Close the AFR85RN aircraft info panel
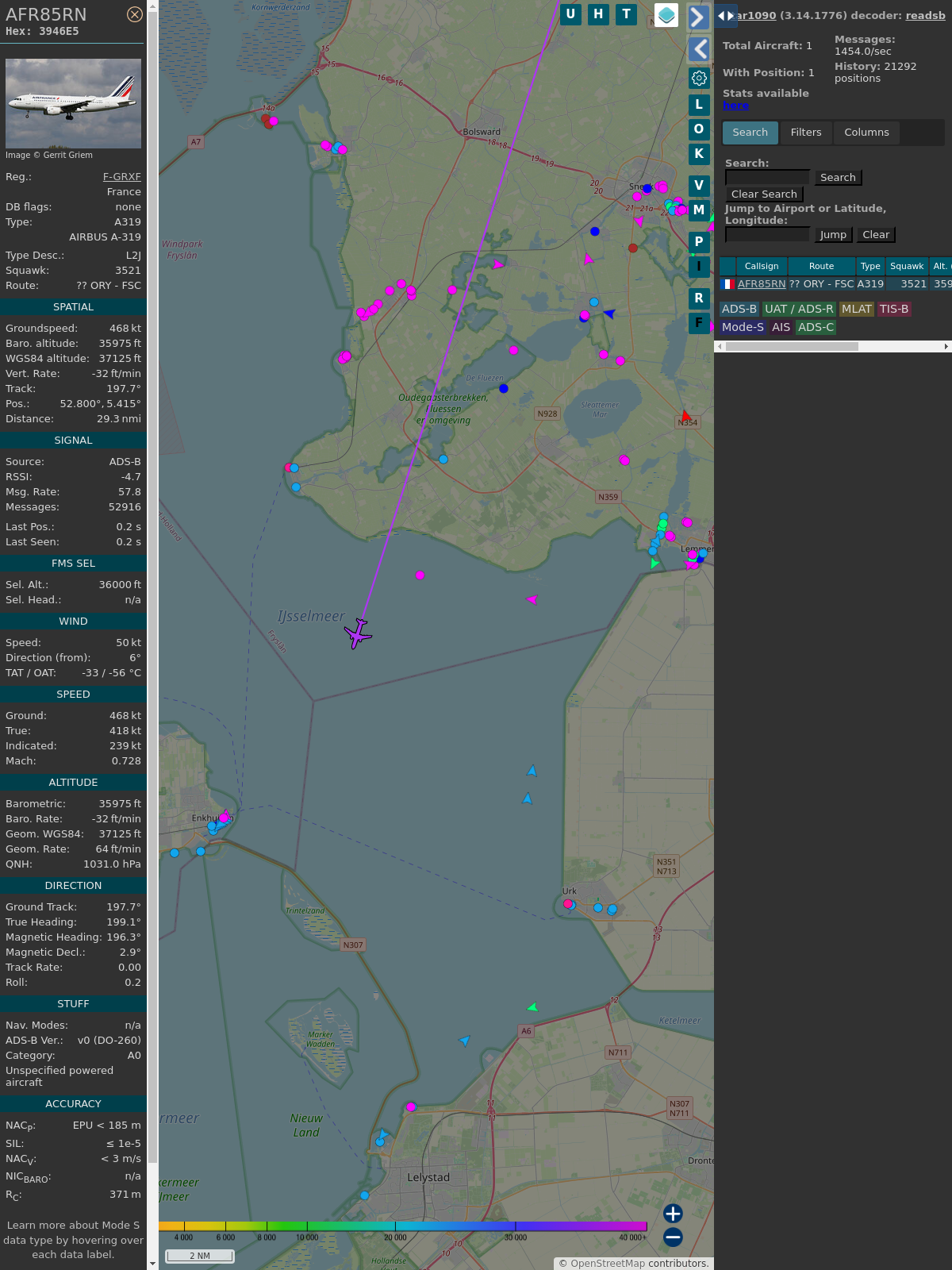Image resolution: width=952 pixels, height=1270 pixels. [x=135, y=14]
